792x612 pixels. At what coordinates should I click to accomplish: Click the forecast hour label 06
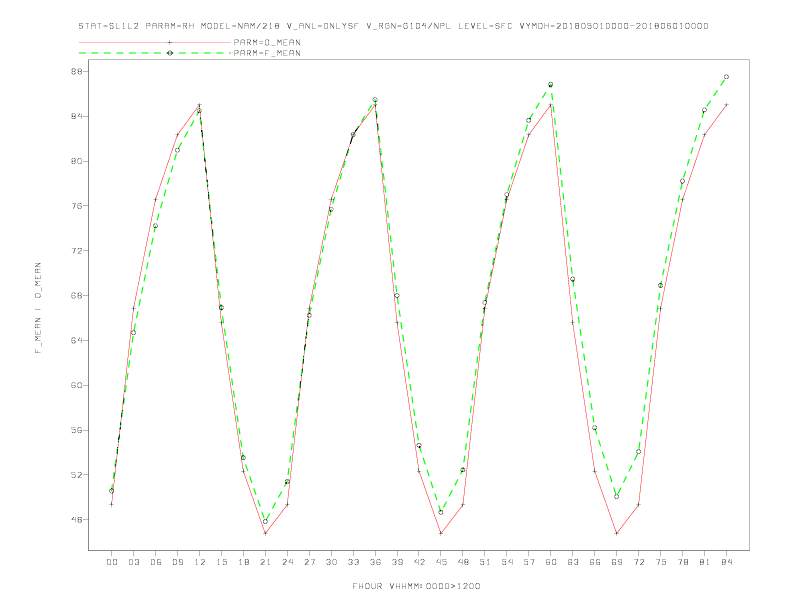pos(156,562)
